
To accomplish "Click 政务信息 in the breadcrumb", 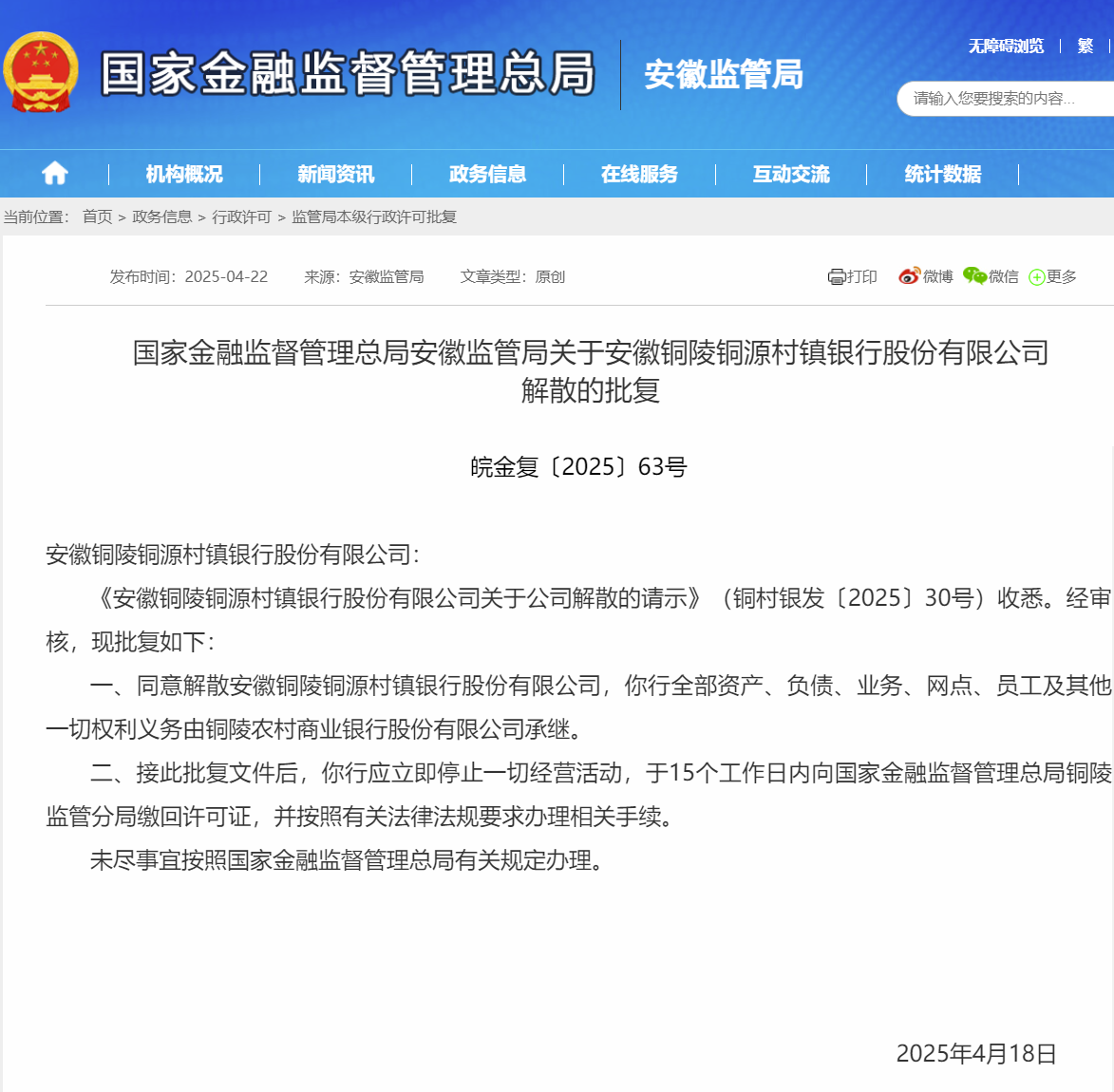I will tap(162, 217).
